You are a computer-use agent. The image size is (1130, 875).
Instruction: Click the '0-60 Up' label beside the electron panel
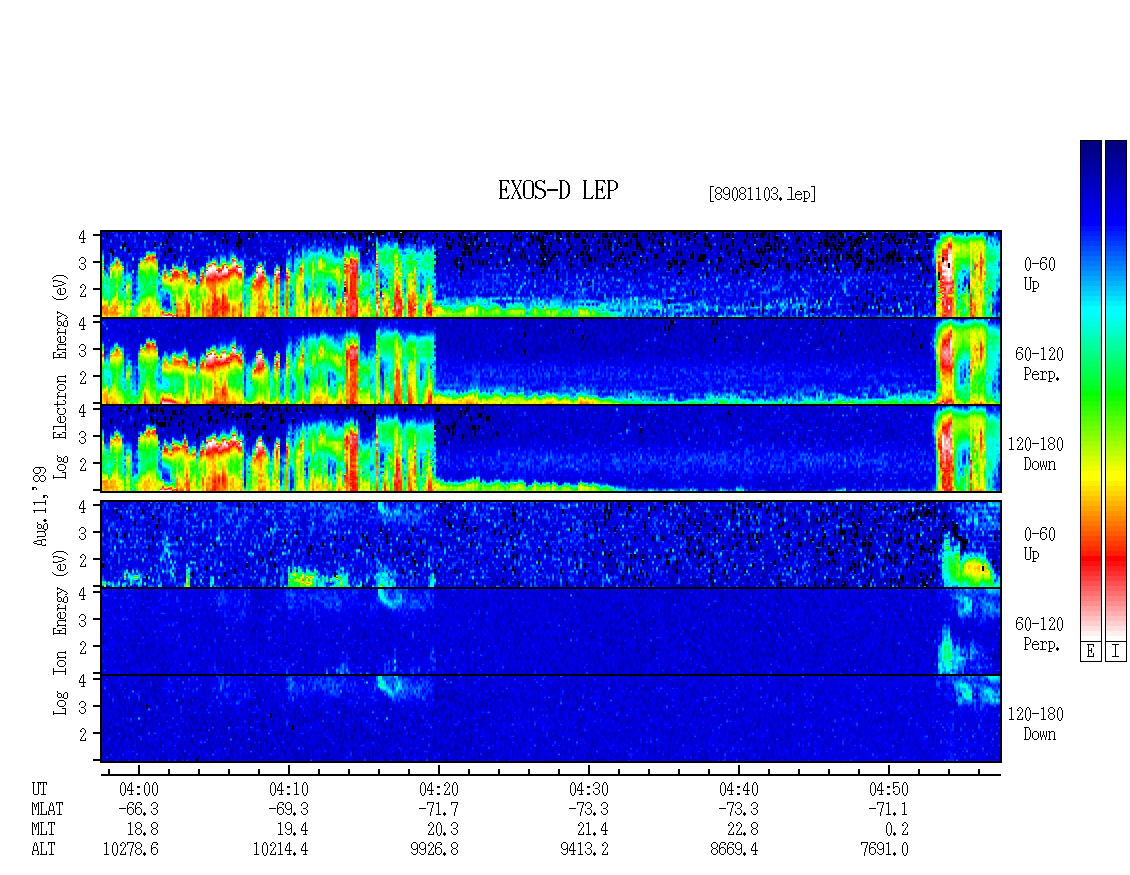[1039, 274]
